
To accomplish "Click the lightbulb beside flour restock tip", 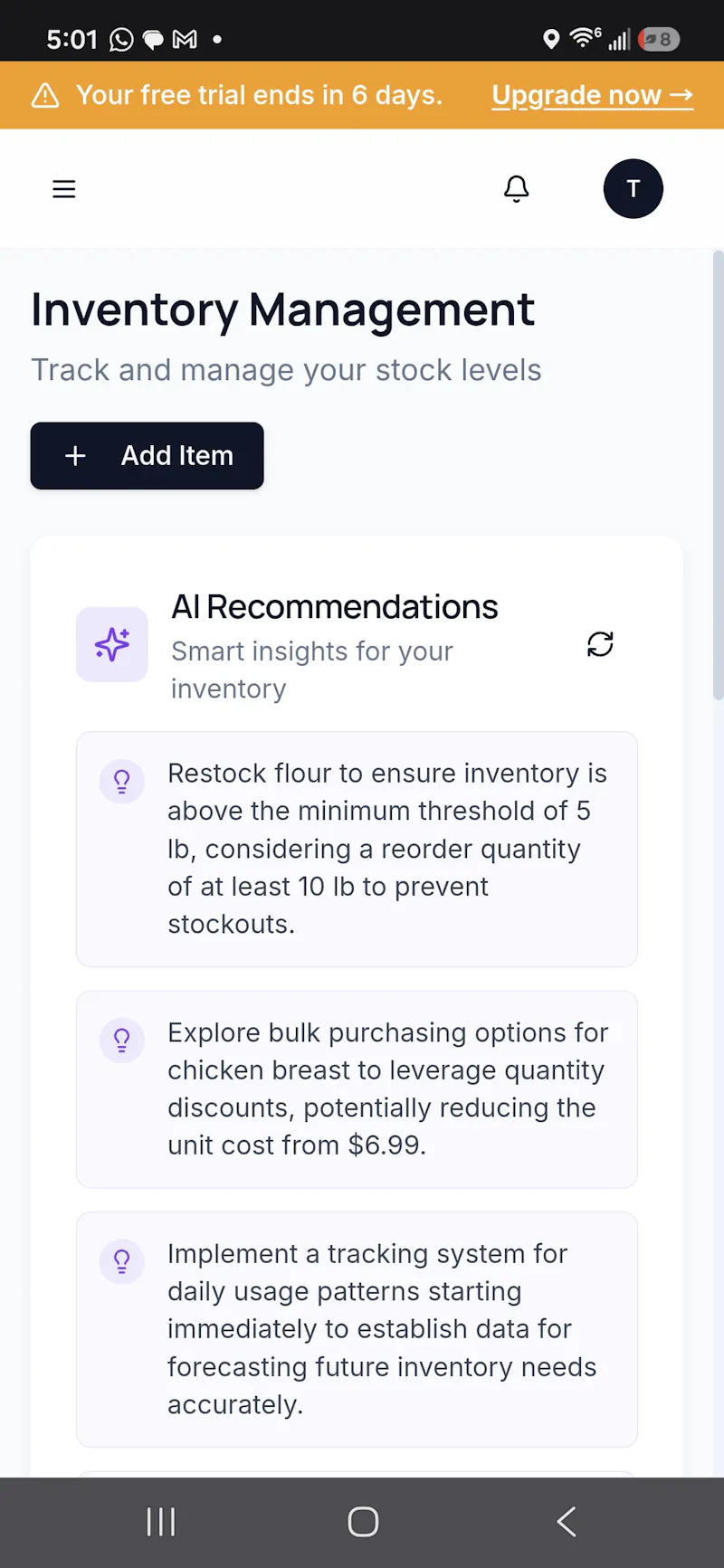I will coord(122,781).
